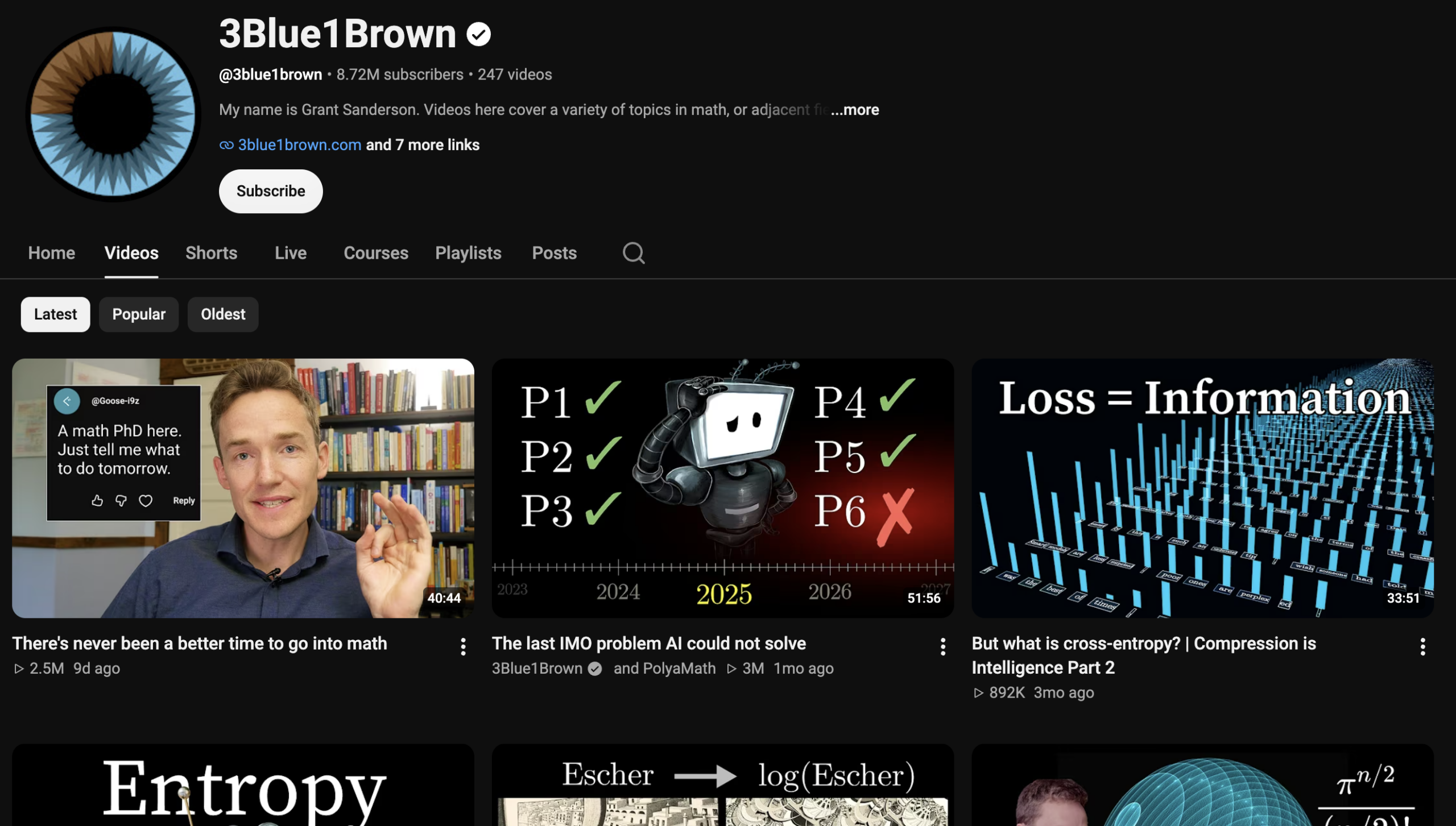
Task: Open the 3blue1brown.com link
Action: 300,145
